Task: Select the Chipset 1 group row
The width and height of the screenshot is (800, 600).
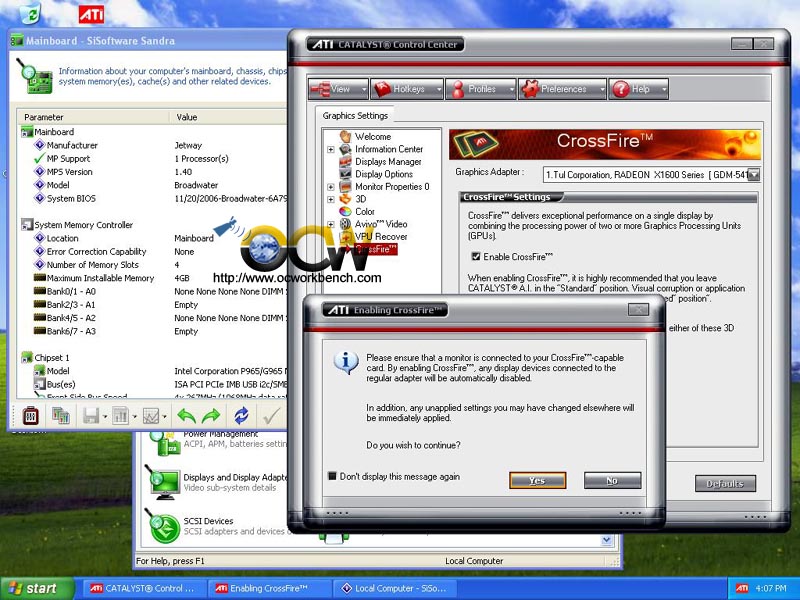Action: pos(153,358)
